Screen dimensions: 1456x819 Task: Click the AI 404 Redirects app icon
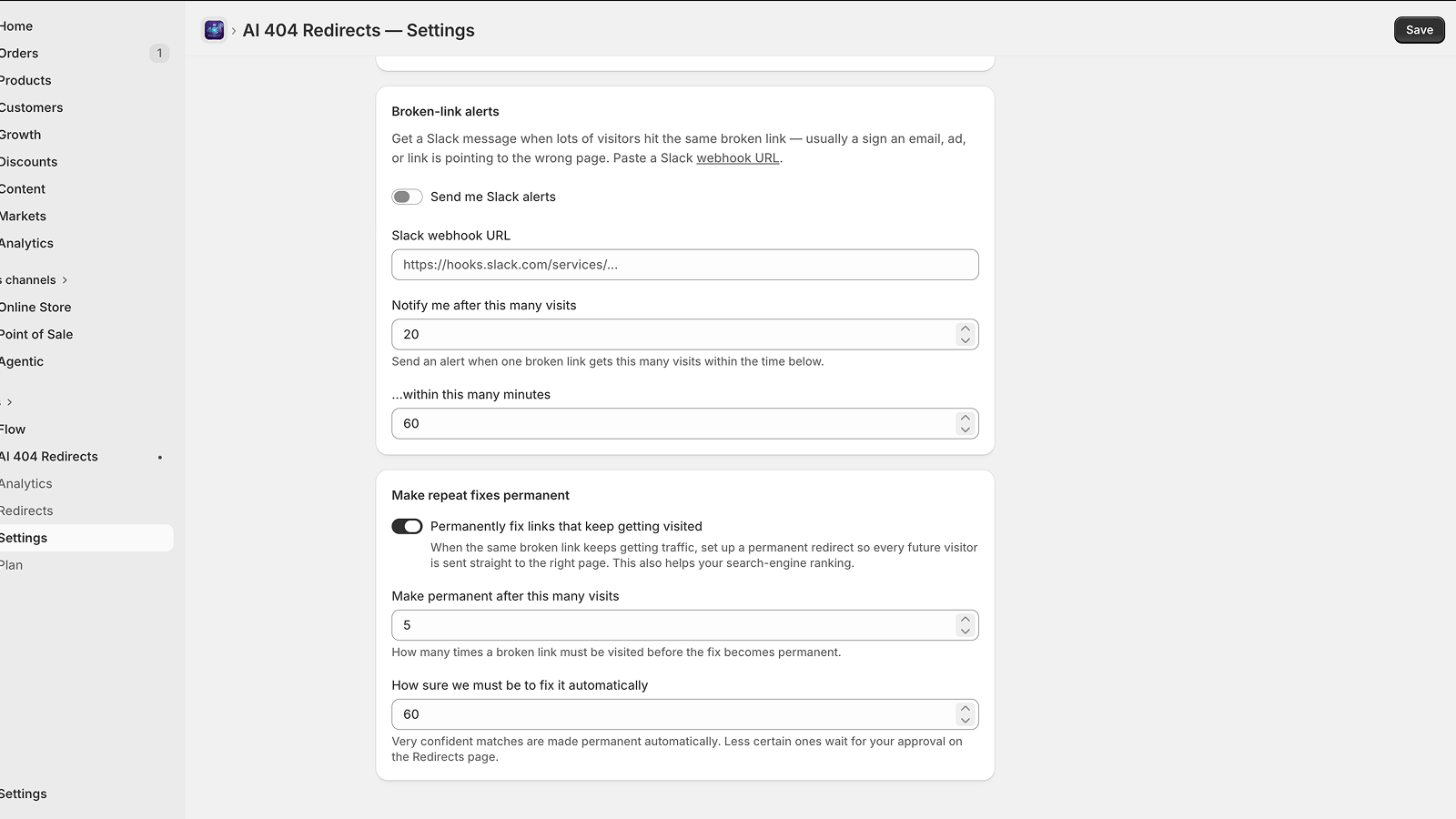[x=214, y=30]
